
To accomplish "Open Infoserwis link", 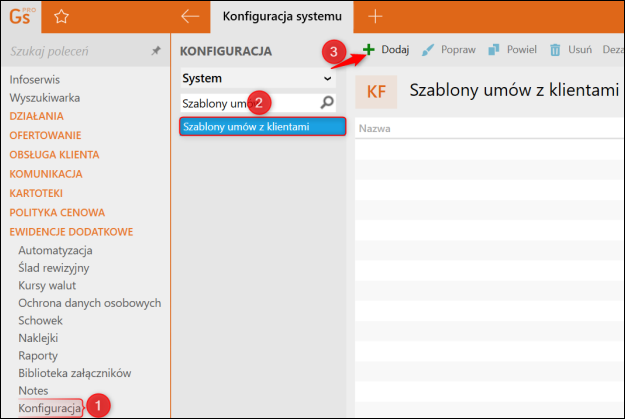I will point(35,78).
